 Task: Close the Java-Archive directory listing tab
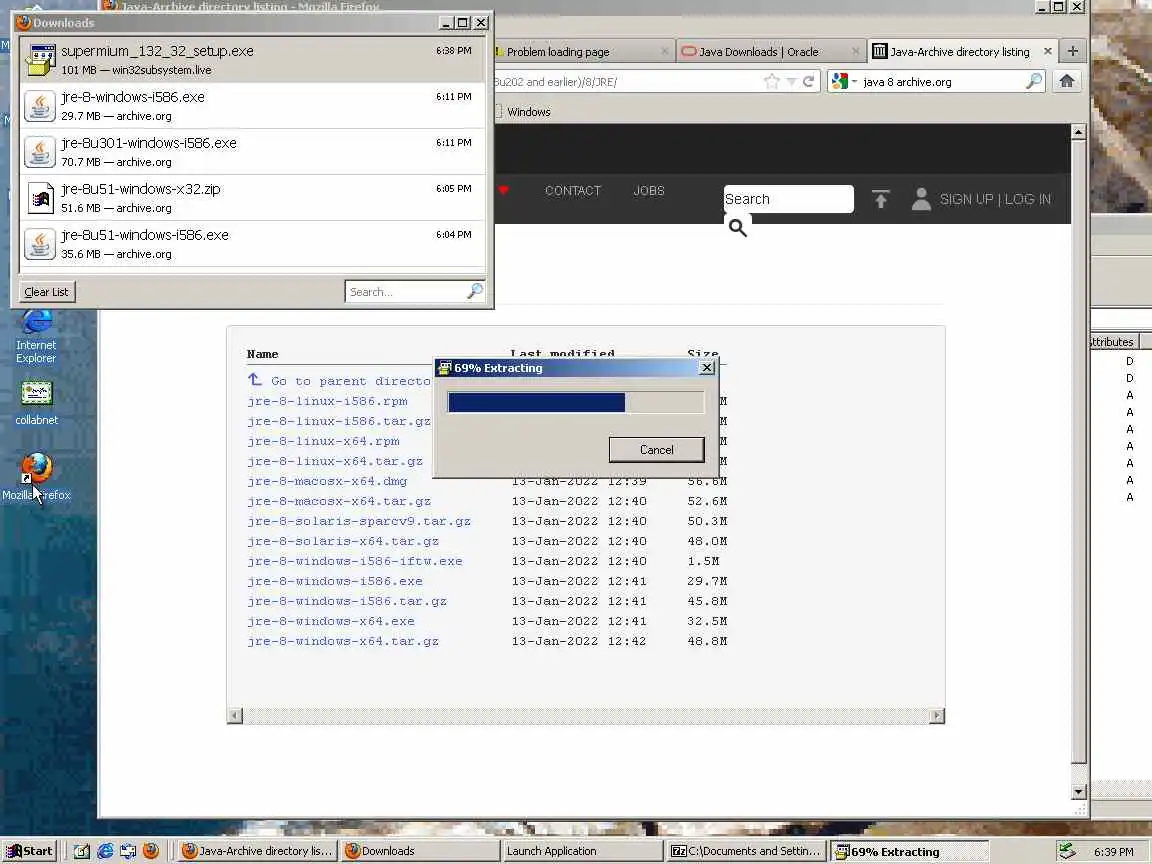click(1048, 51)
